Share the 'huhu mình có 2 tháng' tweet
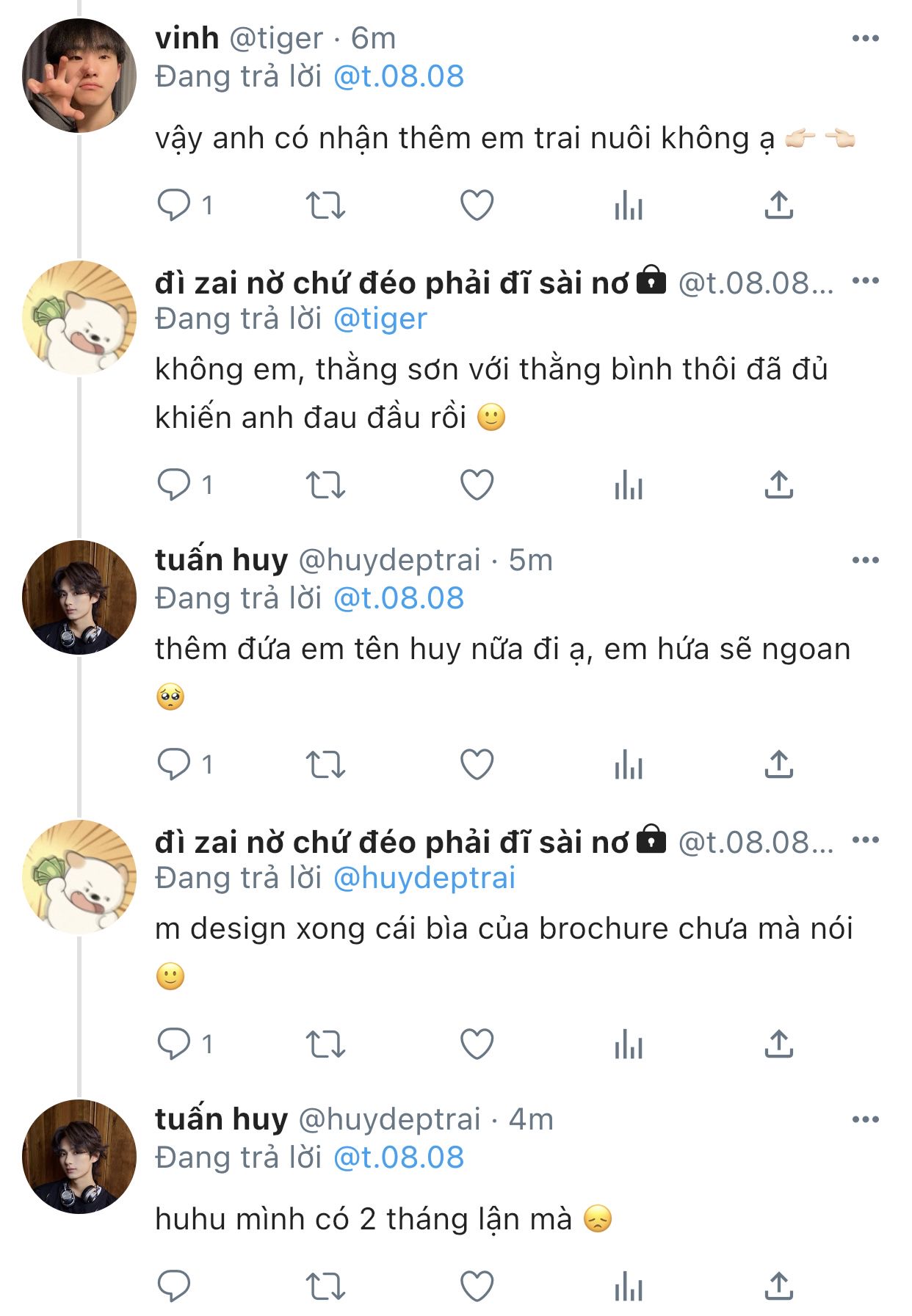The height and width of the screenshot is (1316, 912). click(x=778, y=1286)
